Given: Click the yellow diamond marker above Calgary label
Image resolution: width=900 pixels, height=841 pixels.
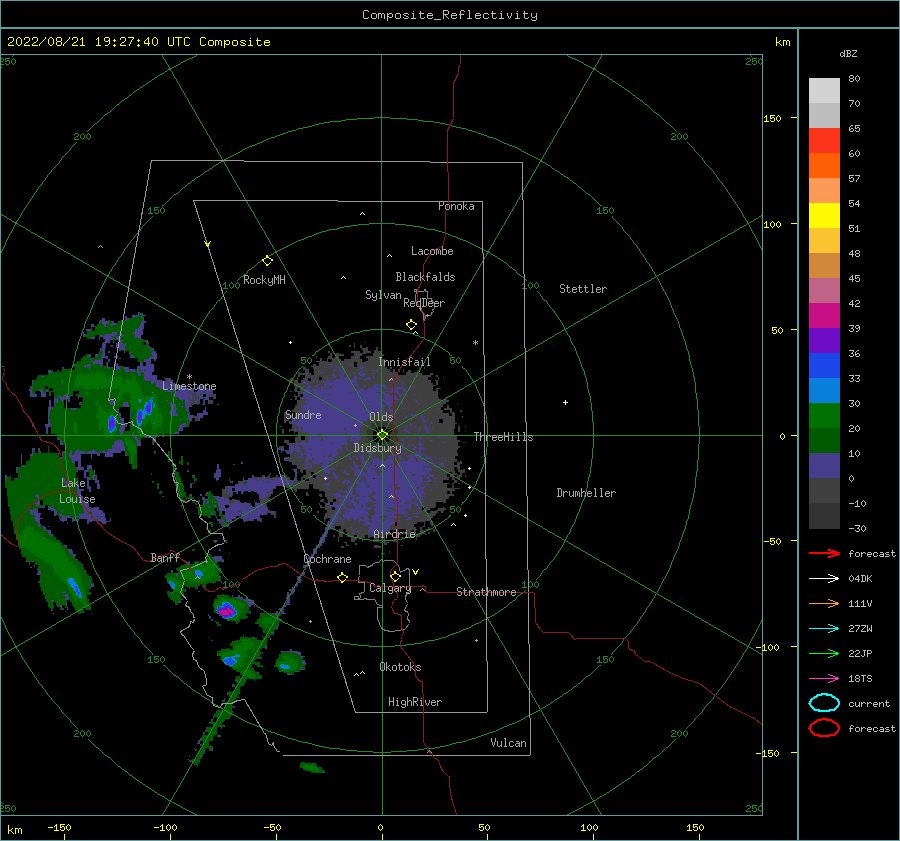Looking at the screenshot, I should (x=395, y=576).
